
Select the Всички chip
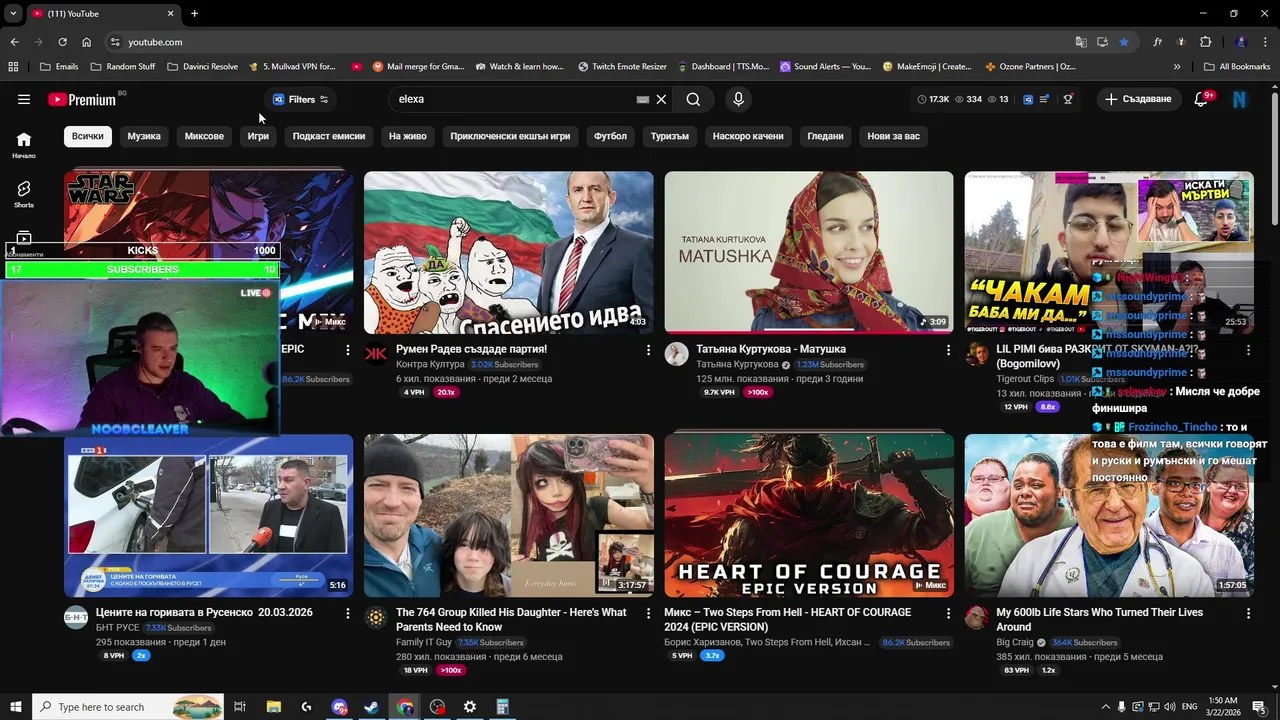coord(87,136)
